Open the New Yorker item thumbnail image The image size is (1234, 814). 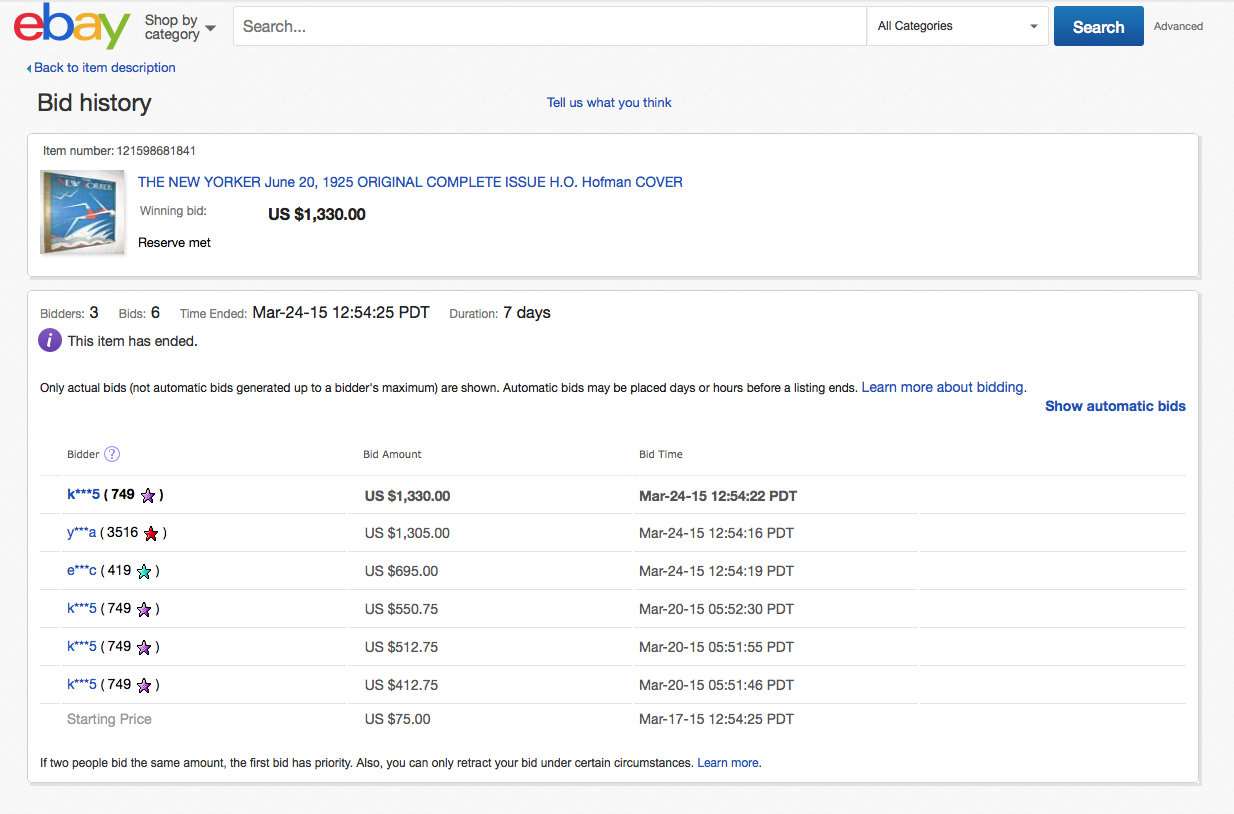[82, 212]
